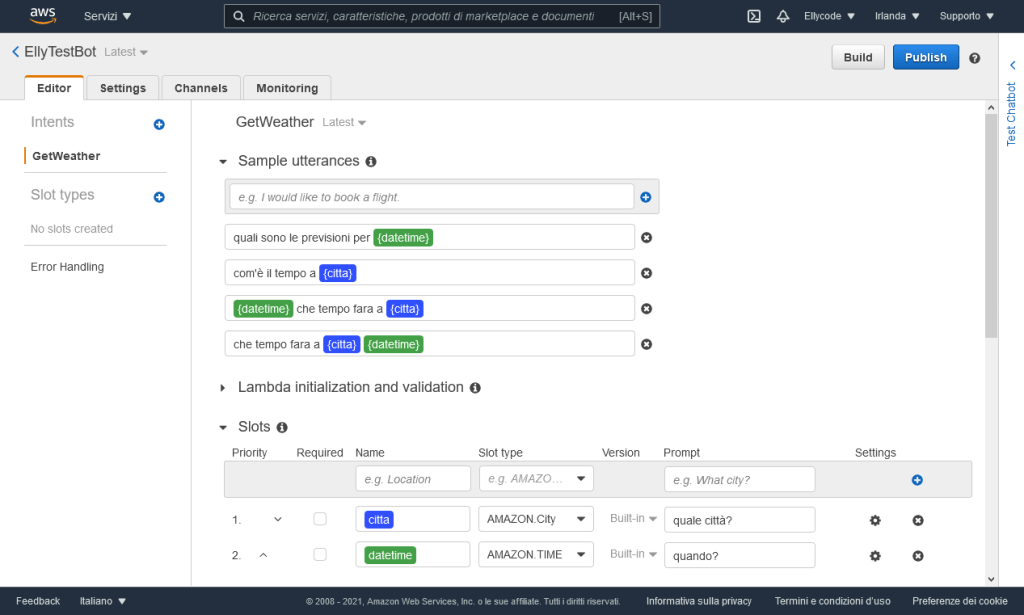Screen dimensions: 1024x615
Task: Open the notifications bell
Action: point(782,16)
